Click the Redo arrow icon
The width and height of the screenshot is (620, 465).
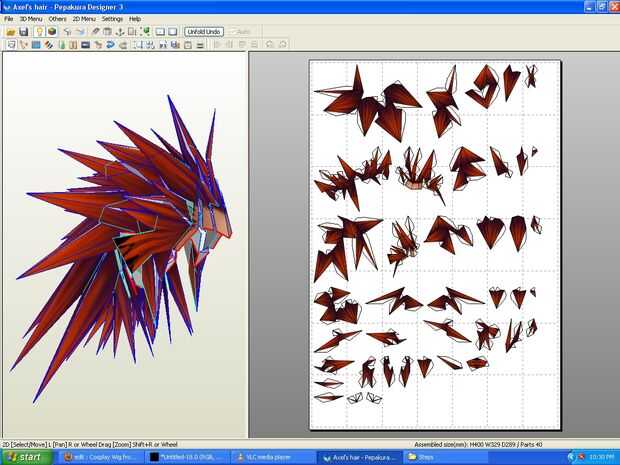[x=80, y=32]
